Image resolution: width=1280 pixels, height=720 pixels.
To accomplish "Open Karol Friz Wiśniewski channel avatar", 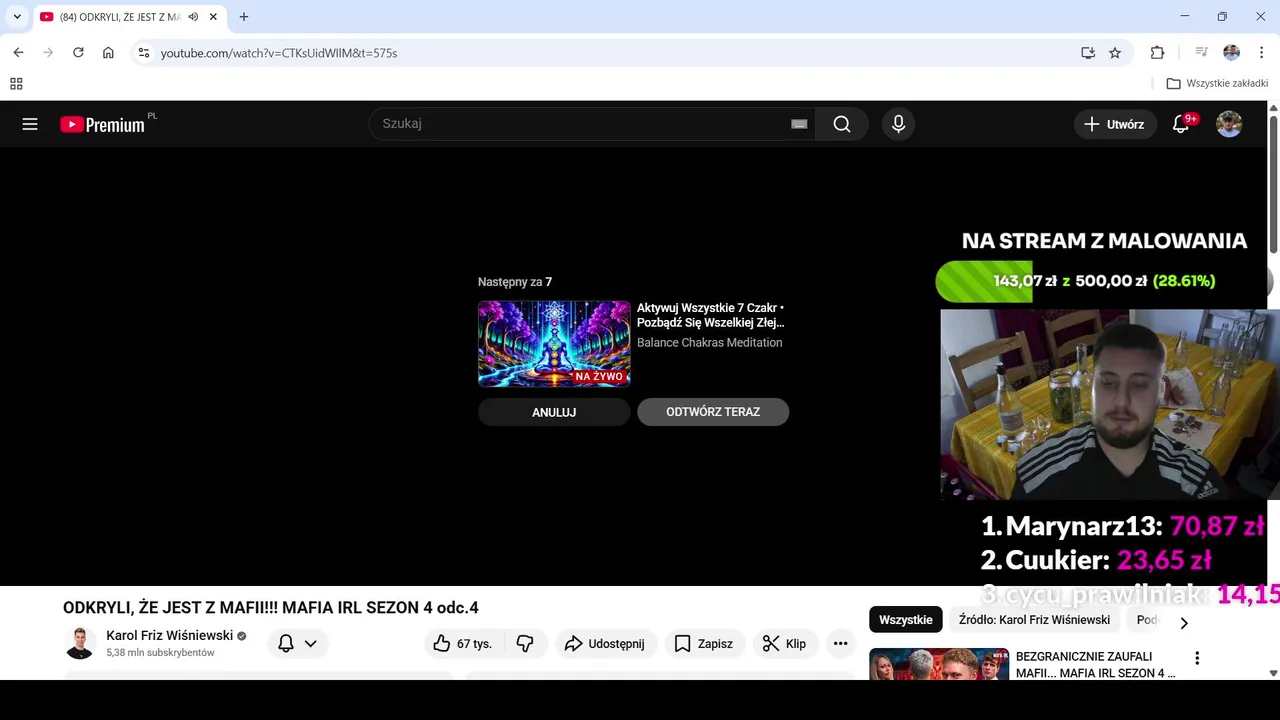I will click(x=79, y=644).
